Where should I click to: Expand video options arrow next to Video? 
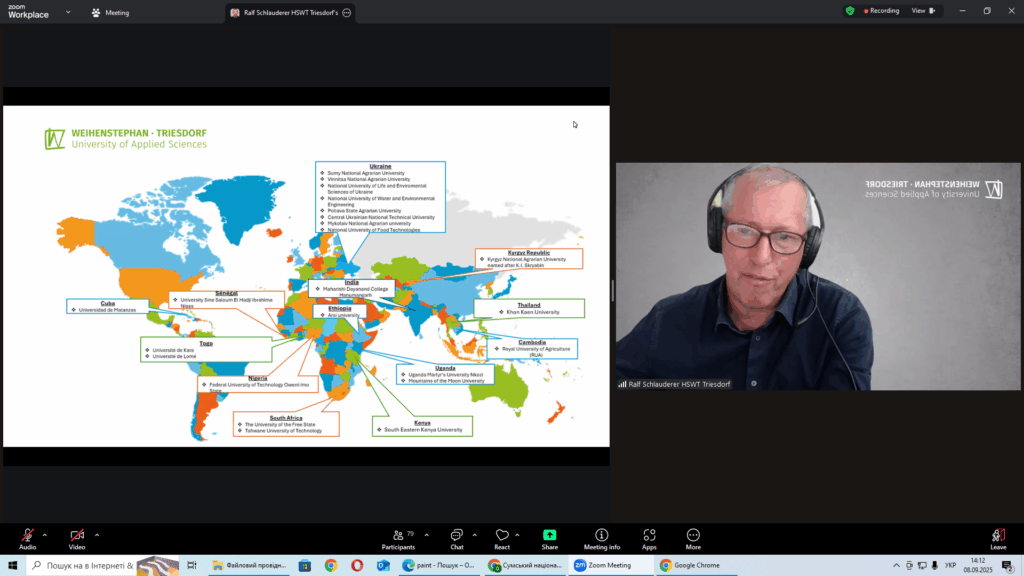(x=97, y=534)
